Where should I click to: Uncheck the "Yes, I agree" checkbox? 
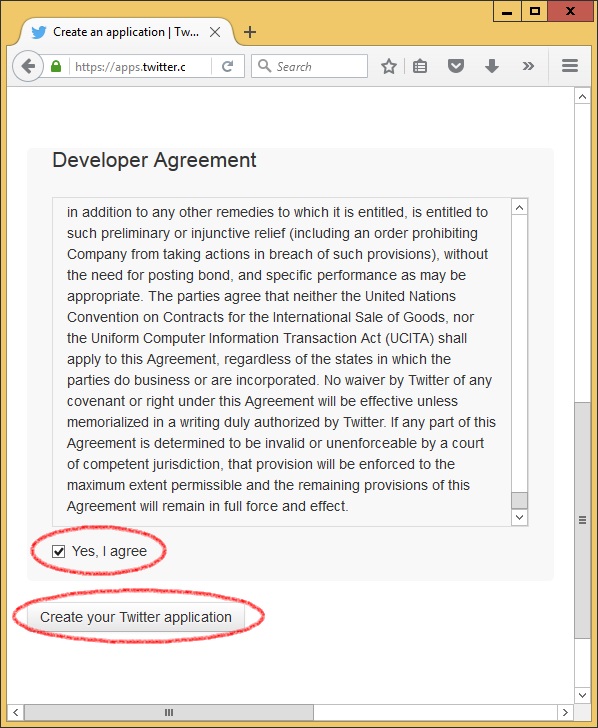(x=58, y=551)
